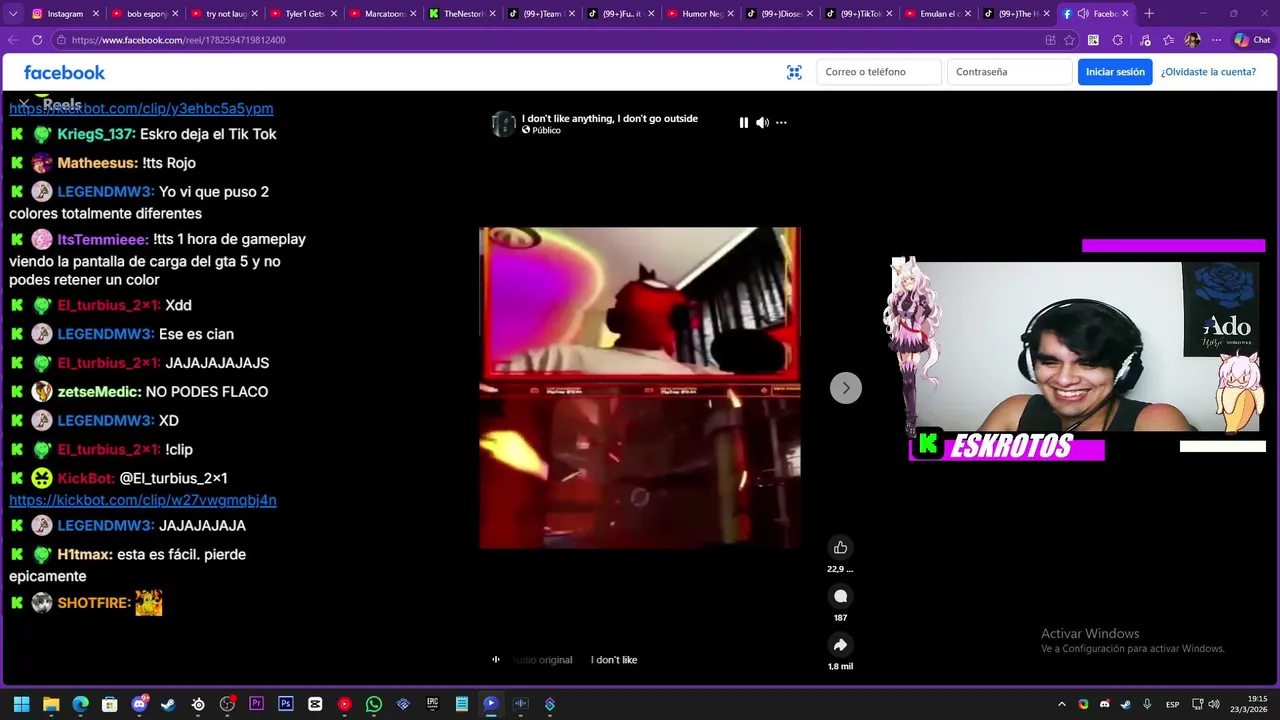
Task: Open the ESP language switcher
Action: [x=1172, y=704]
